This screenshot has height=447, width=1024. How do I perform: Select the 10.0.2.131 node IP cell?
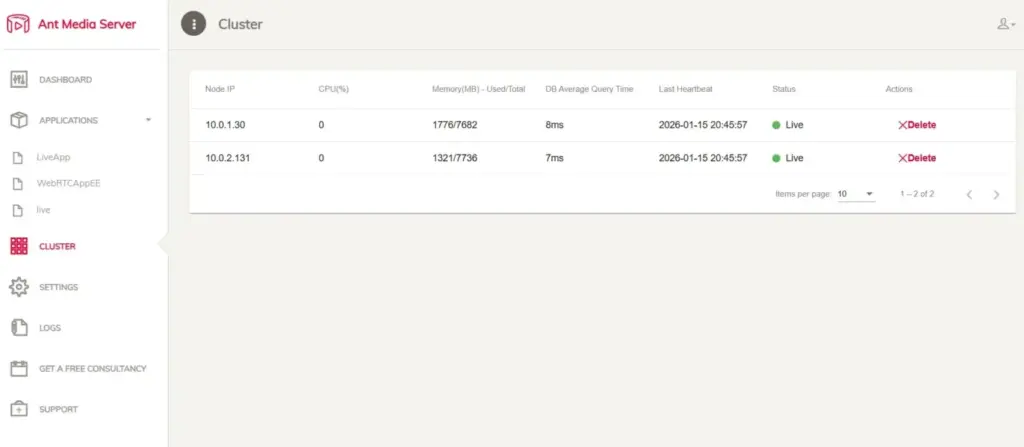coord(228,158)
